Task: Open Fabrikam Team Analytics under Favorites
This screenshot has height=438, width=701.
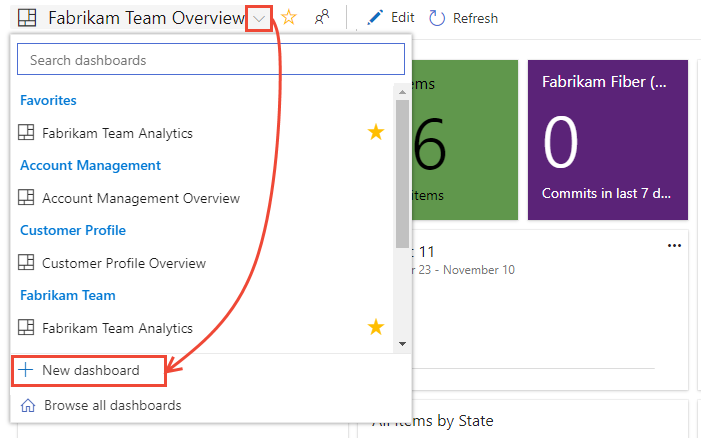Action: pos(117,133)
